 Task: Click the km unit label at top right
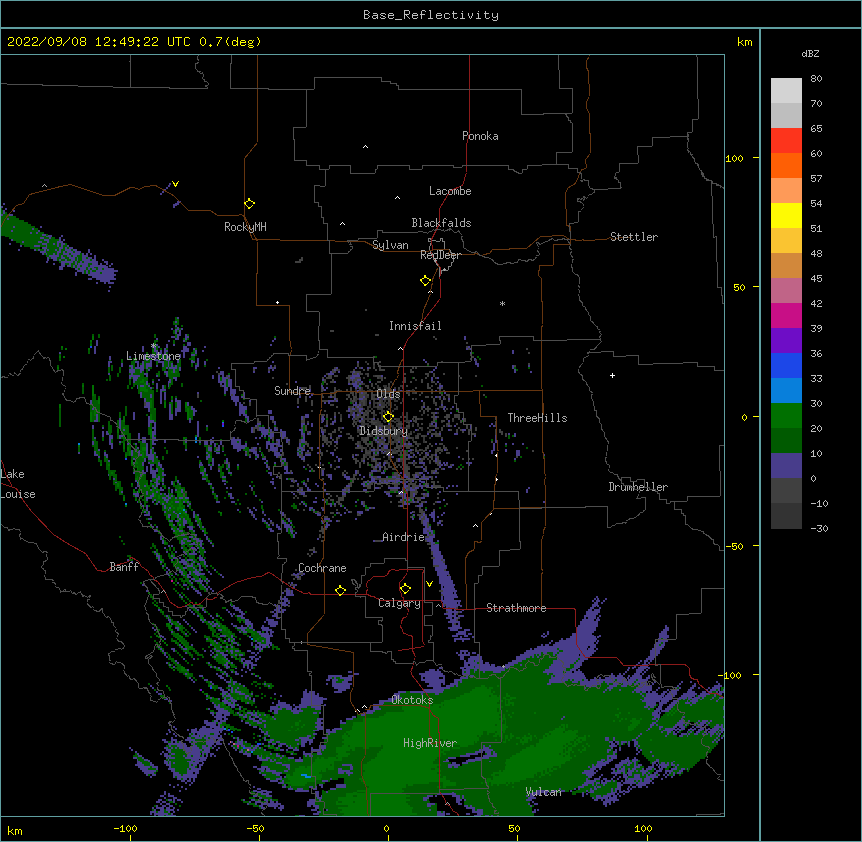[x=744, y=42]
